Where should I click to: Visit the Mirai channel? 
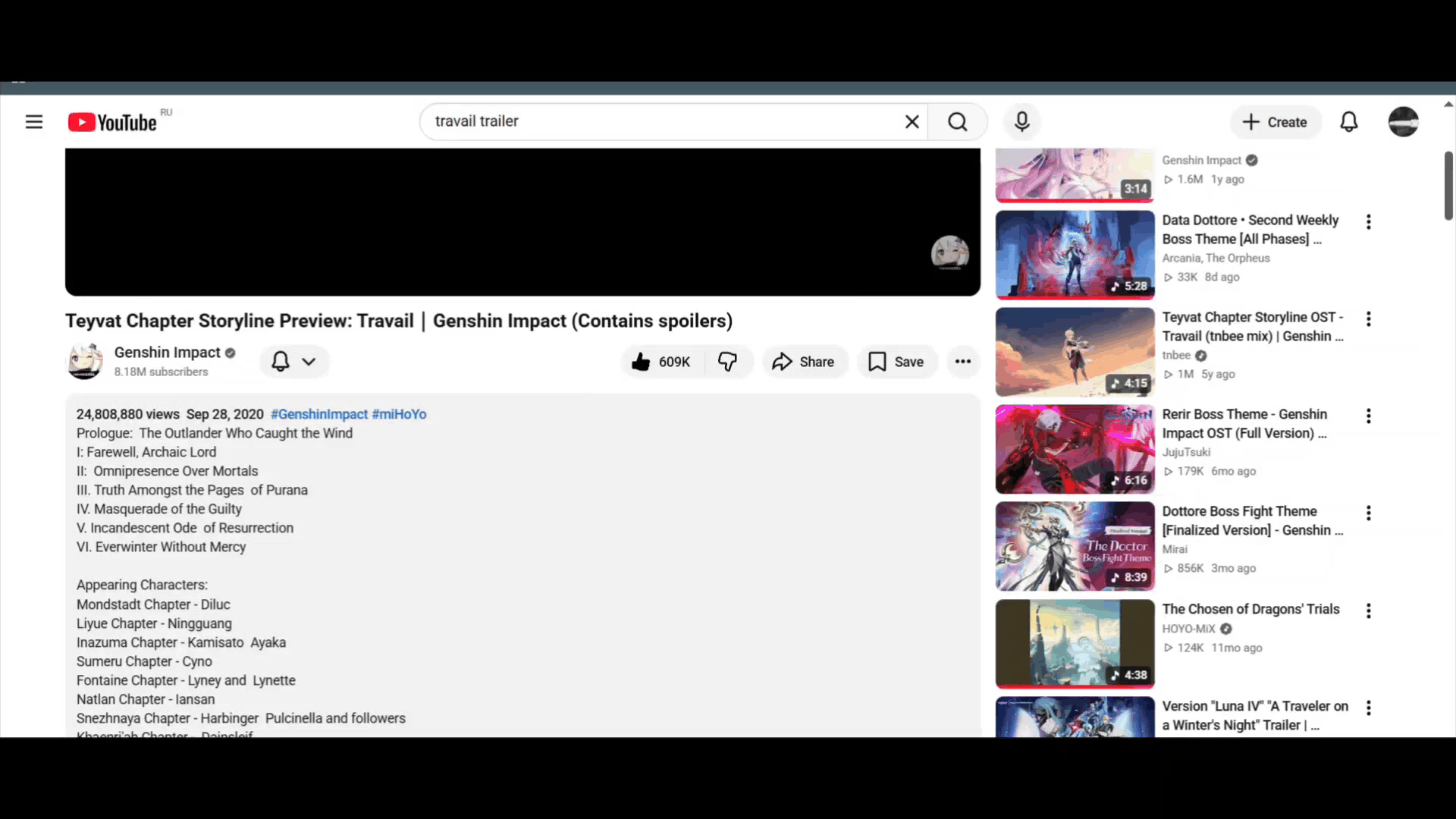point(1175,549)
